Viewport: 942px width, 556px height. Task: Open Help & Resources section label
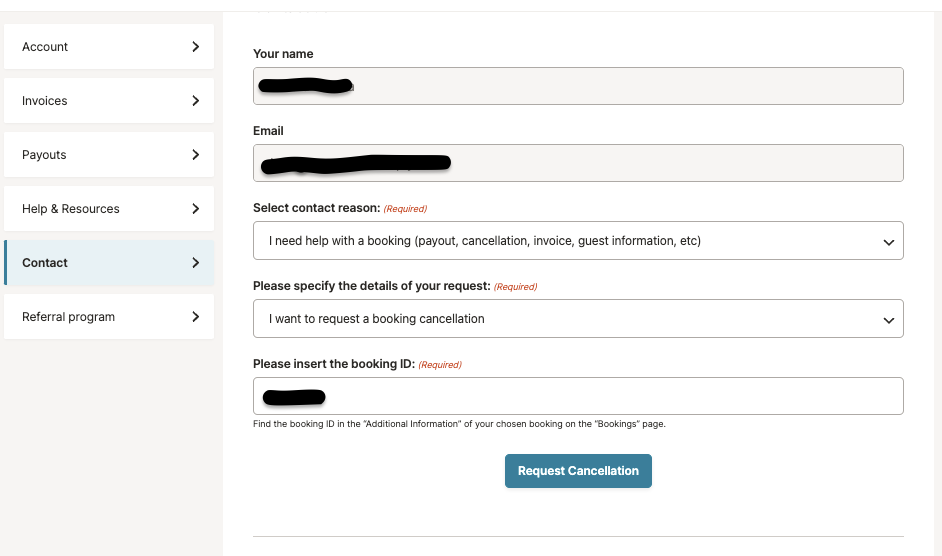click(x=71, y=209)
